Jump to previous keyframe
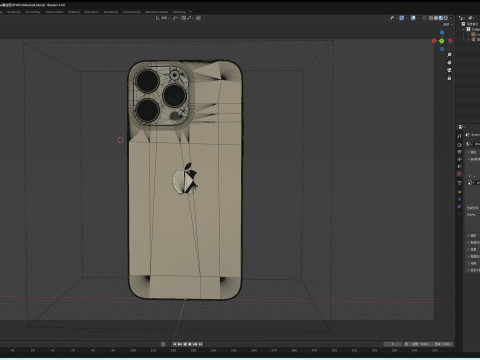 pos(180,344)
